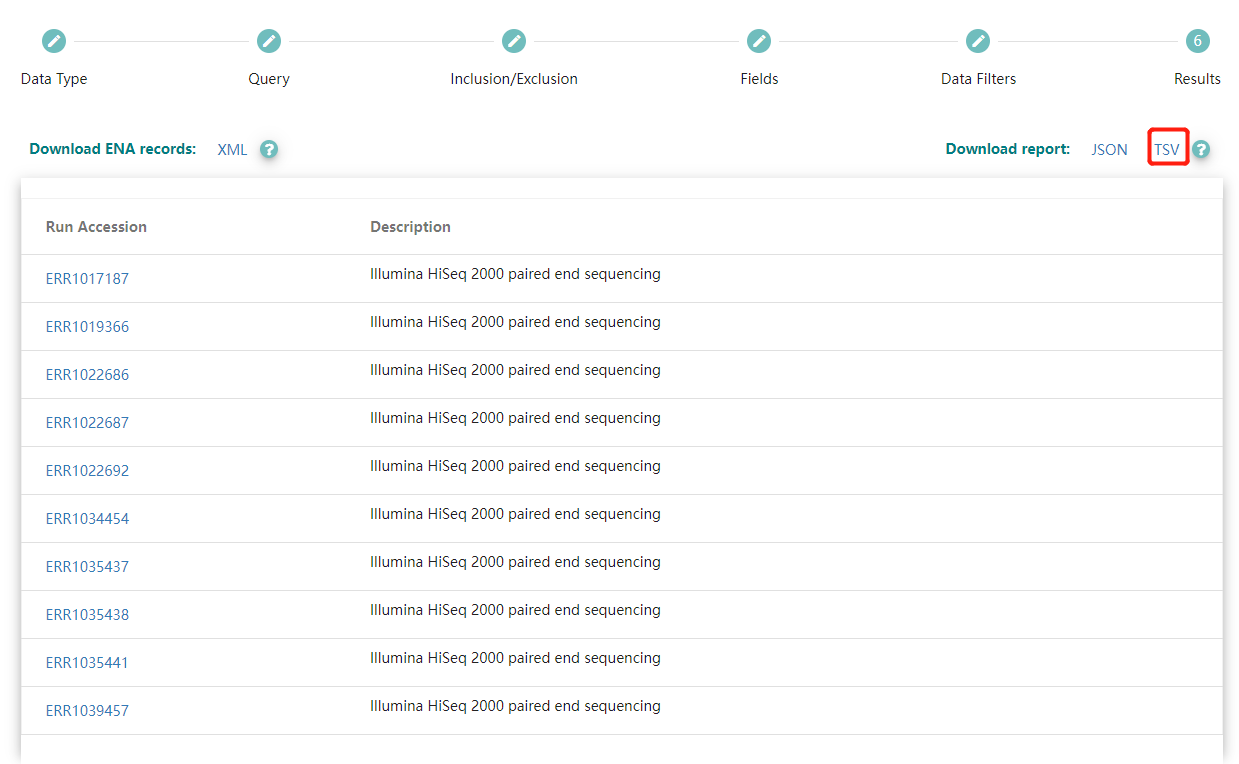Go to the Query step label

tap(269, 79)
